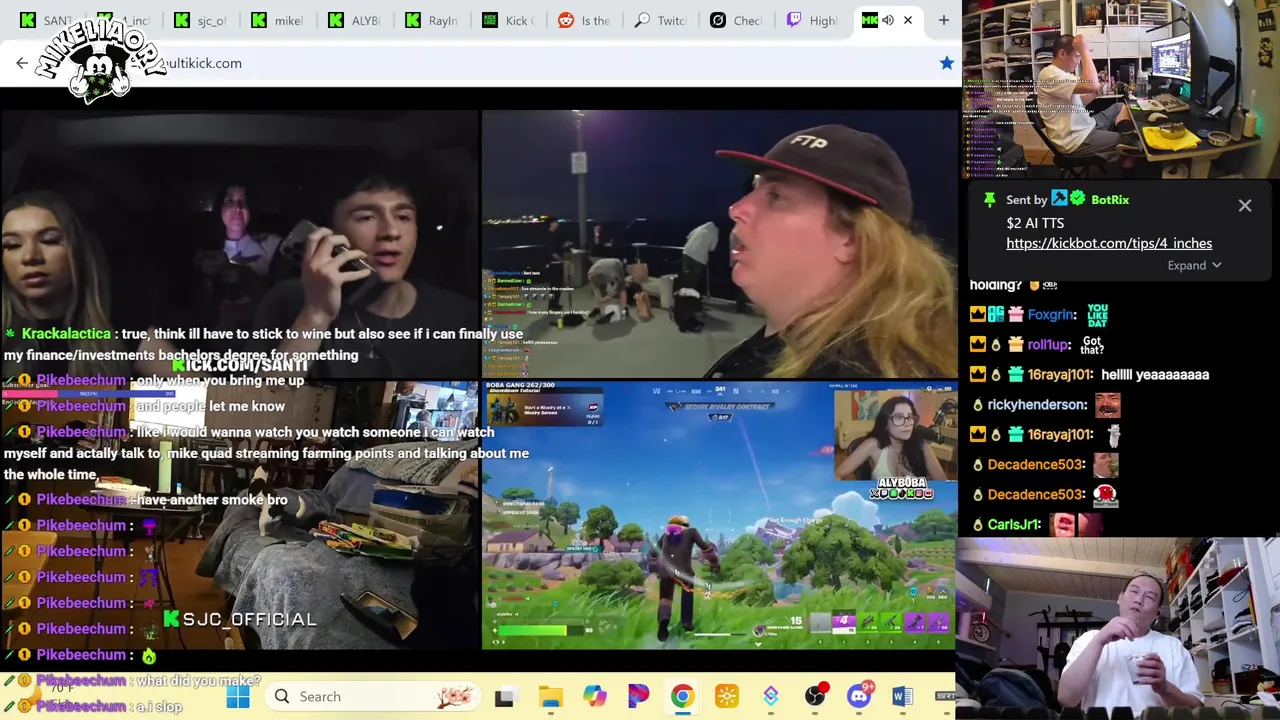1280x720 pixels.
Task: Open Microsoft Word from the taskbar
Action: click(902, 696)
